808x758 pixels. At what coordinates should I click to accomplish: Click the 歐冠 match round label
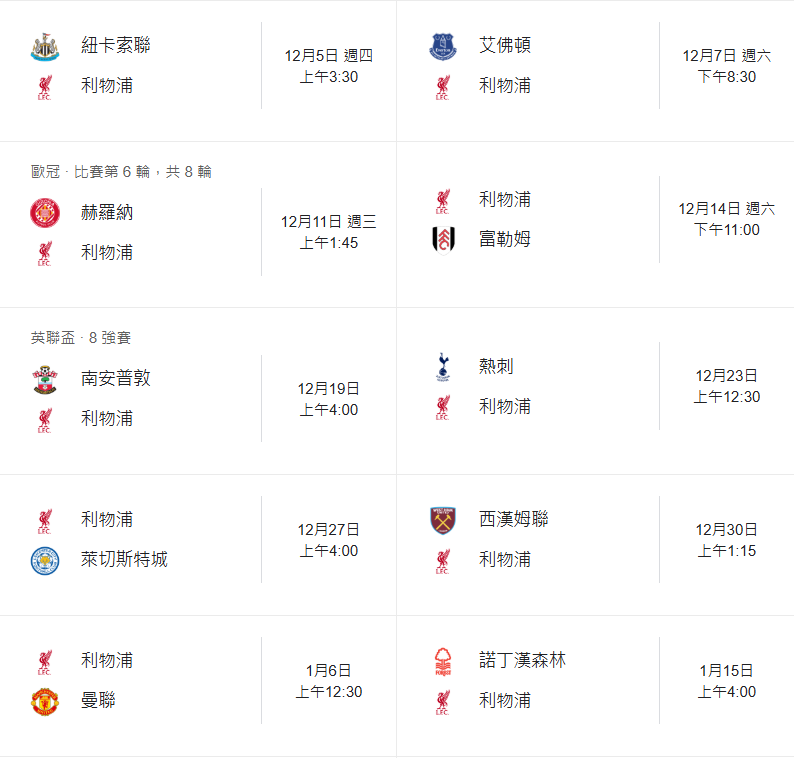point(121,172)
